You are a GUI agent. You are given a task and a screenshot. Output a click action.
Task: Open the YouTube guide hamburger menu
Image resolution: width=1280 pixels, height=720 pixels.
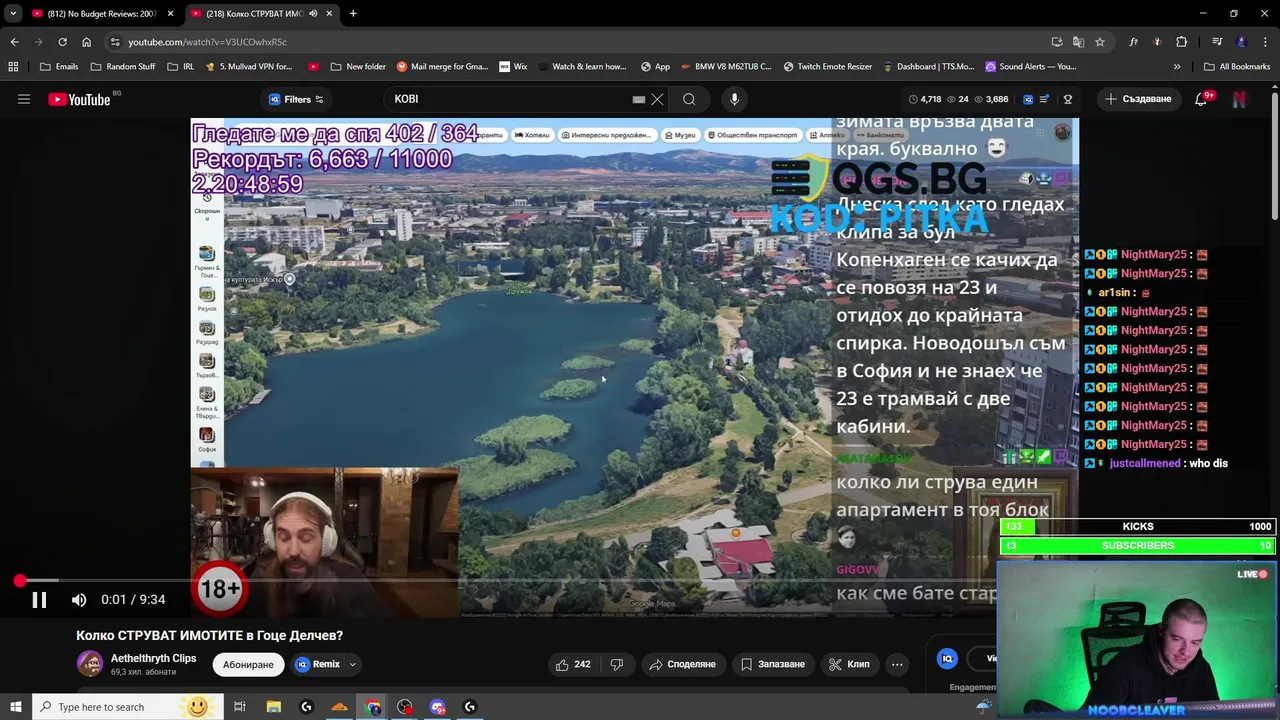tap(24, 99)
